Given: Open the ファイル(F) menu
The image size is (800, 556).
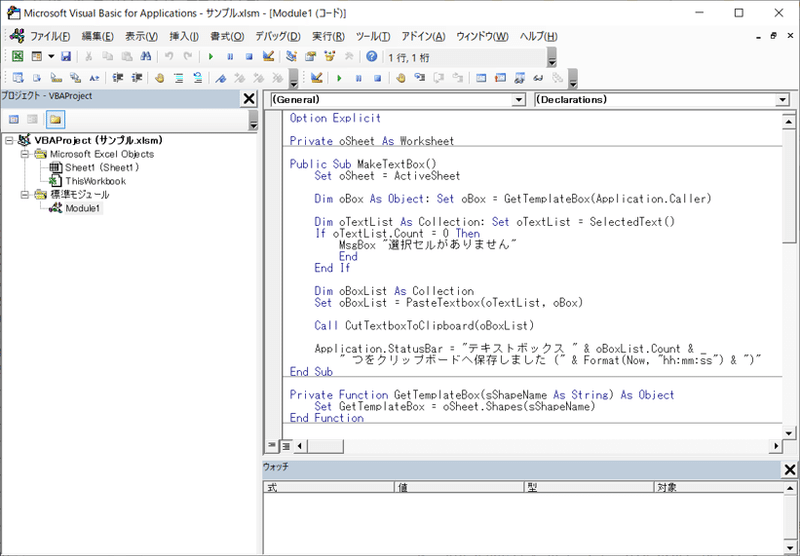Looking at the screenshot, I should (x=50, y=37).
